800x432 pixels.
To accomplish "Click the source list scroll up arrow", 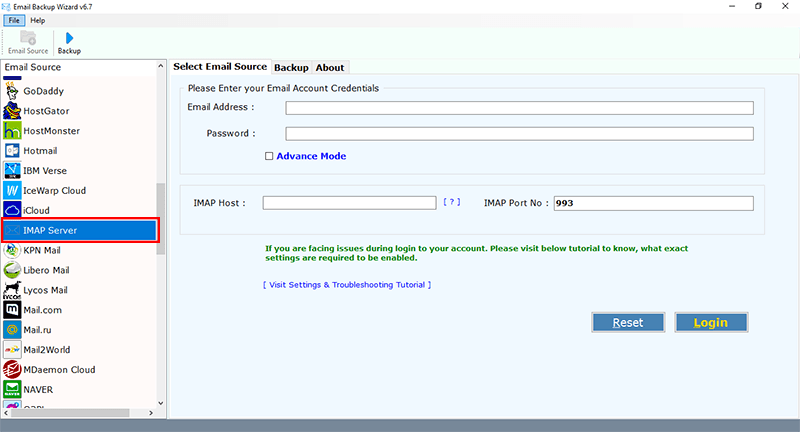I will point(161,66).
